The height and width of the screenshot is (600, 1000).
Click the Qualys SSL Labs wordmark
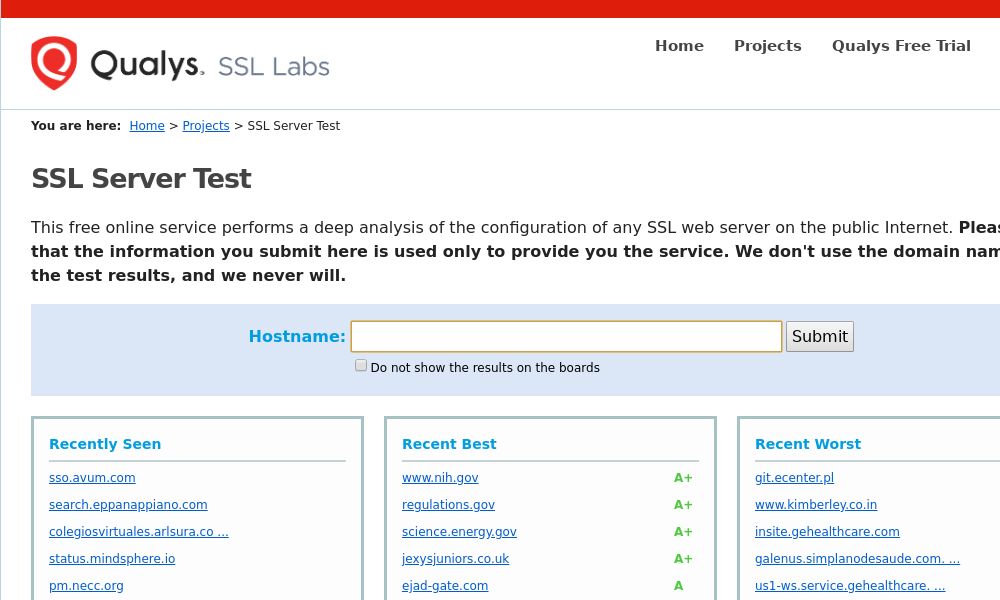coord(210,65)
